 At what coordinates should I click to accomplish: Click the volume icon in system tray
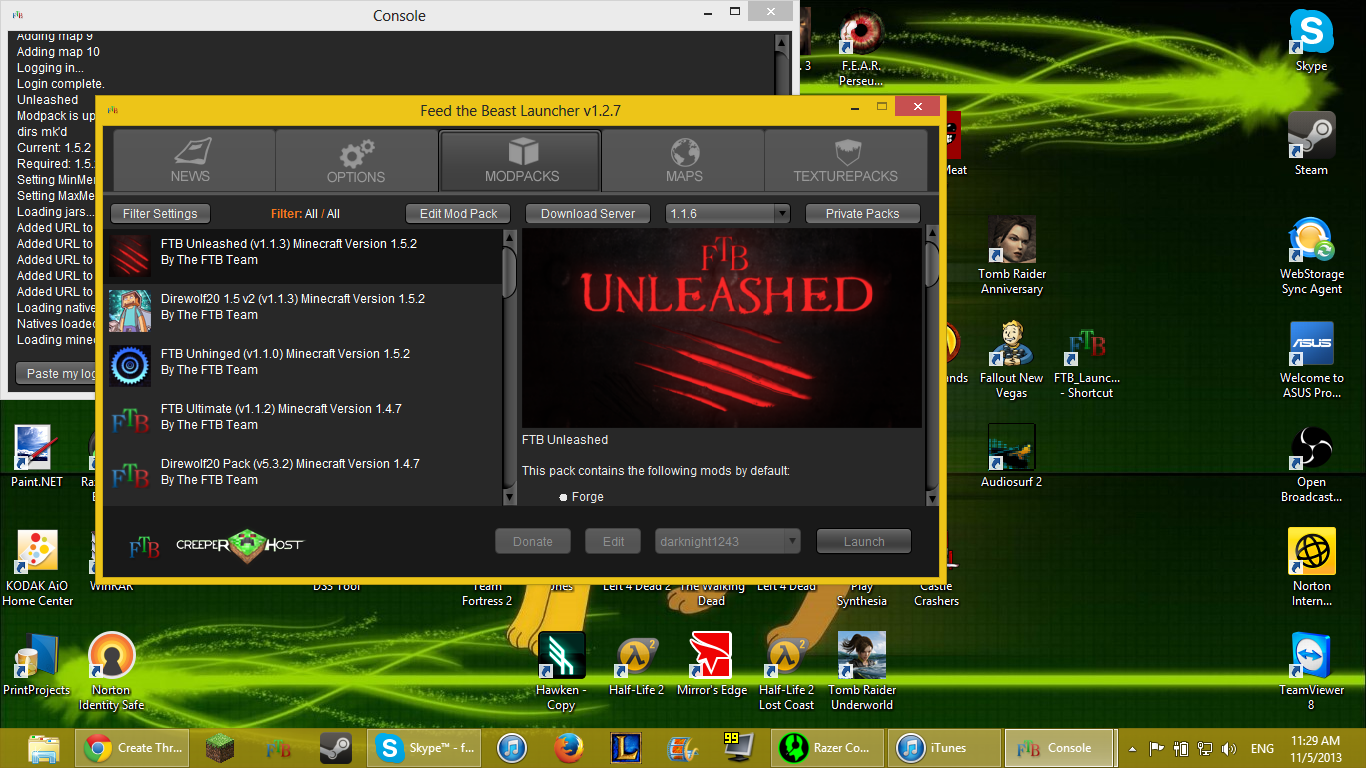coord(1228,748)
